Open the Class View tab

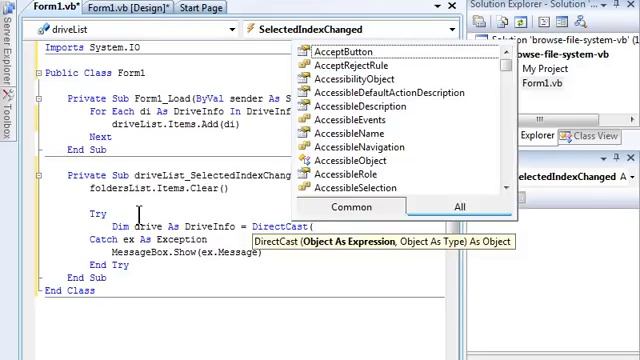click(x=590, y=136)
